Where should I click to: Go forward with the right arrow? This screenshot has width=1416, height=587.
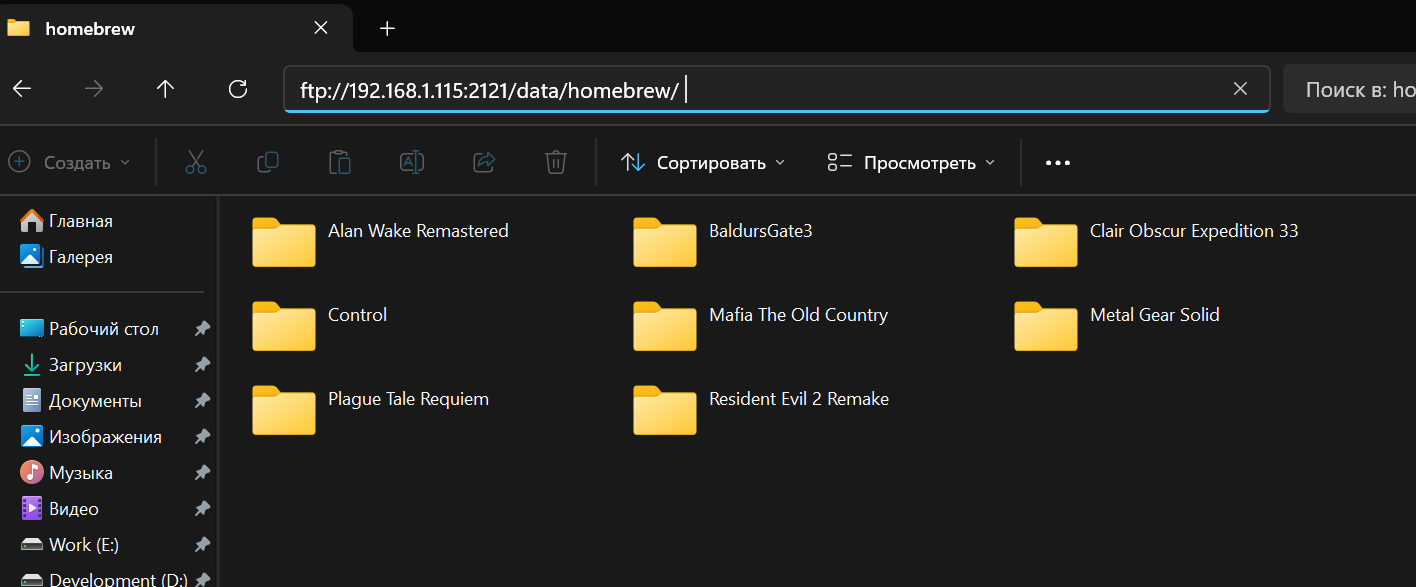pyautogui.click(x=94, y=89)
